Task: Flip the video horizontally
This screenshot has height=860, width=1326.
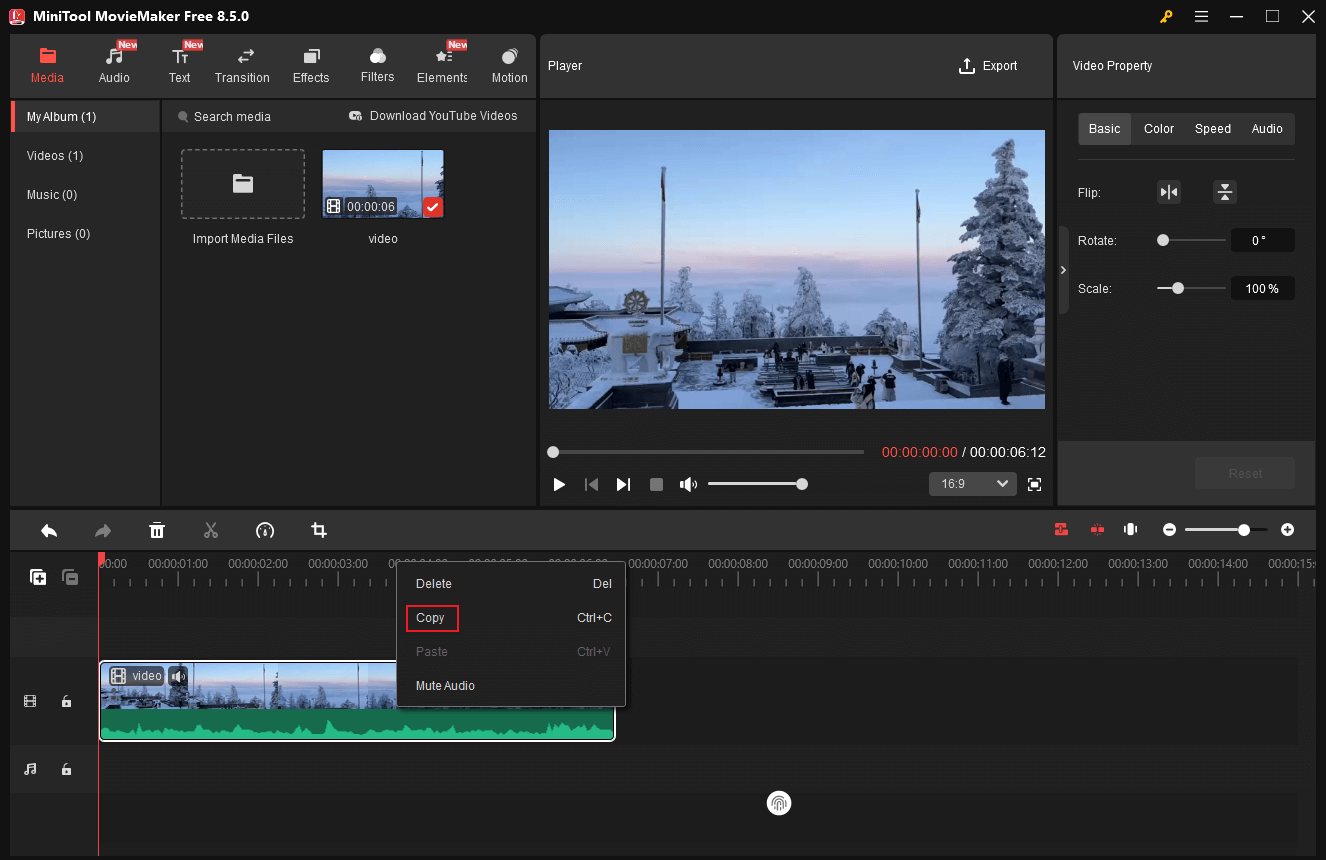Action: click(1168, 192)
